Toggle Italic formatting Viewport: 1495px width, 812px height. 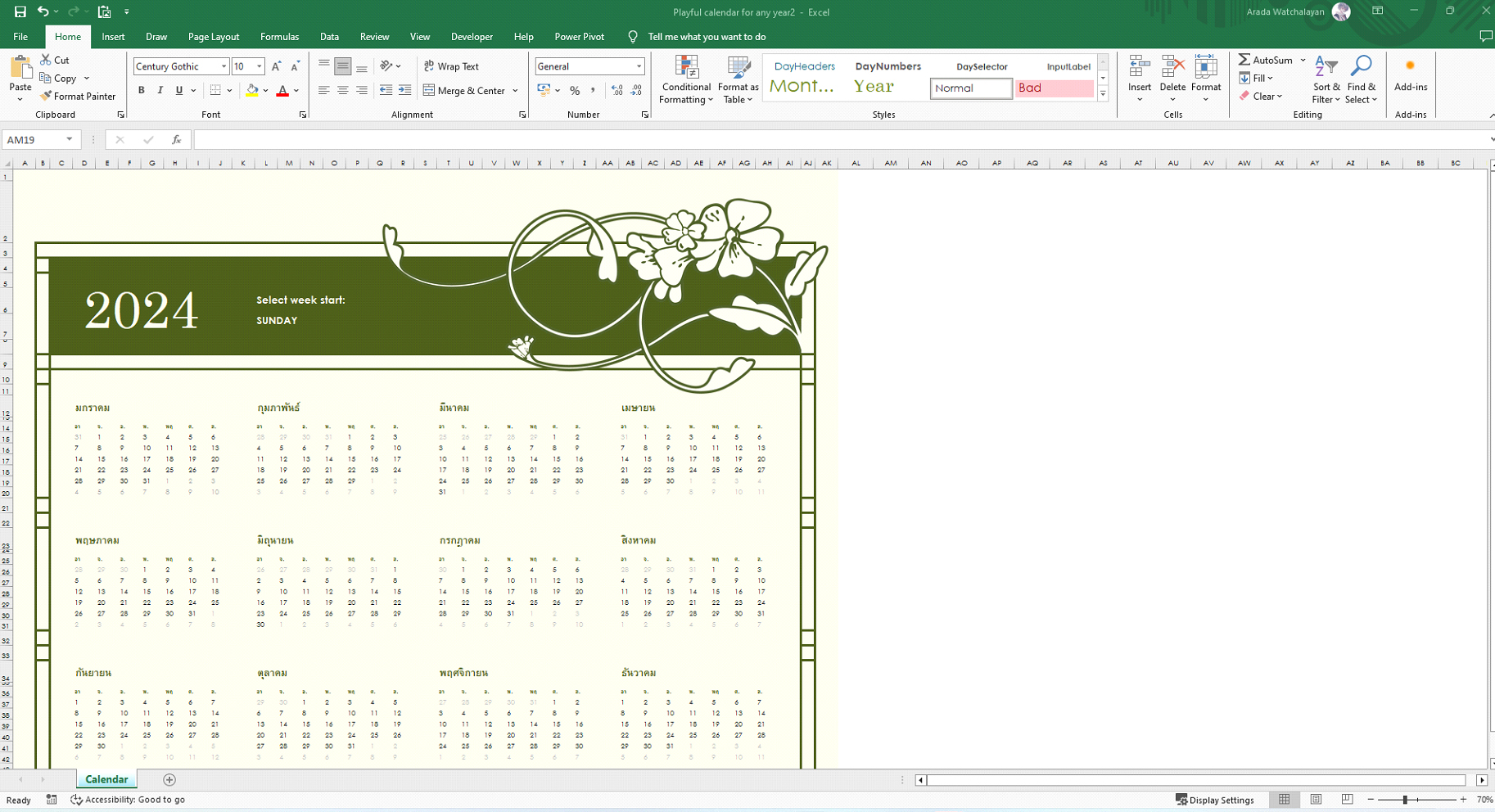pos(160,90)
